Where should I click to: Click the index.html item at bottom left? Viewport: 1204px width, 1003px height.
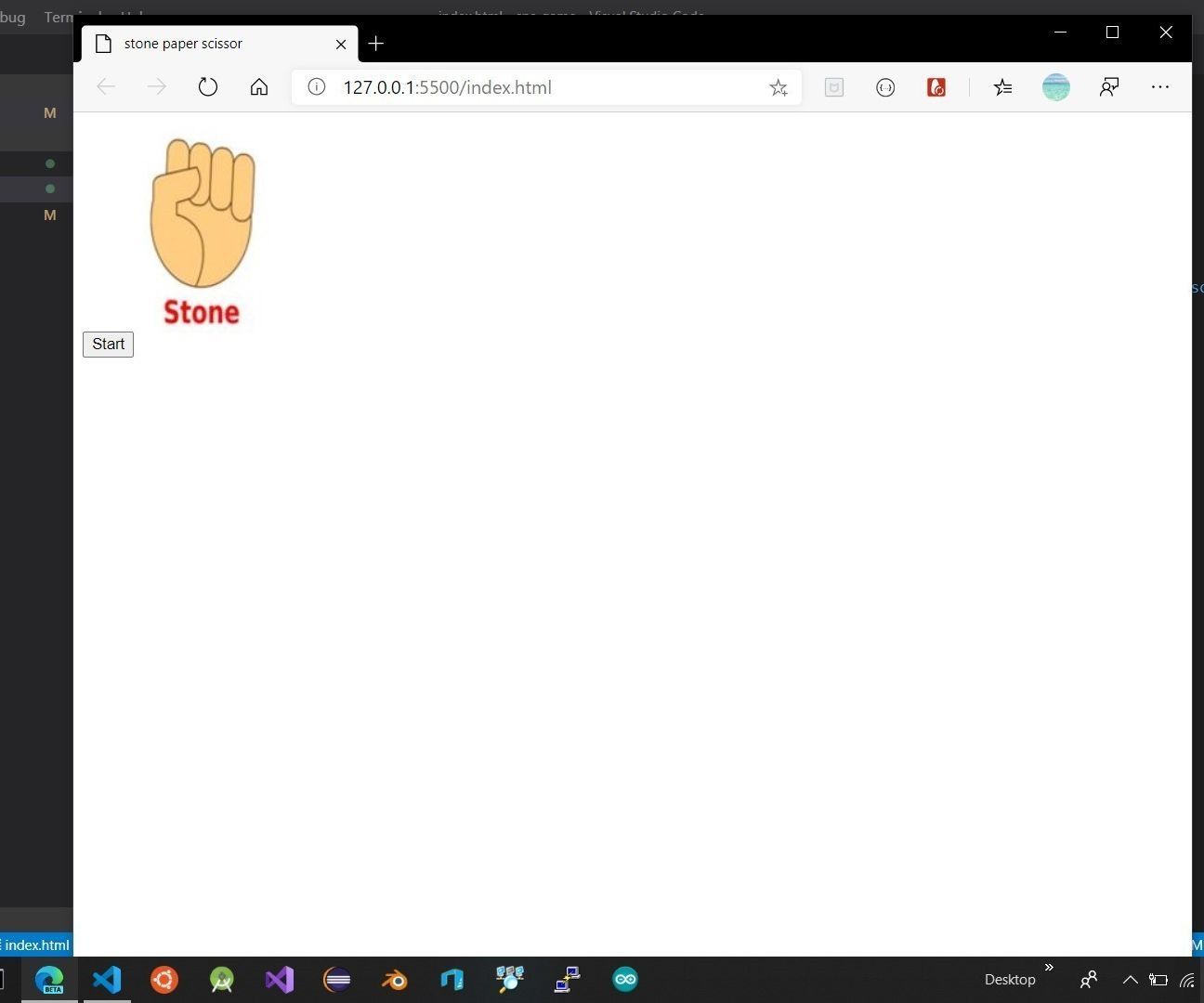[x=36, y=944]
